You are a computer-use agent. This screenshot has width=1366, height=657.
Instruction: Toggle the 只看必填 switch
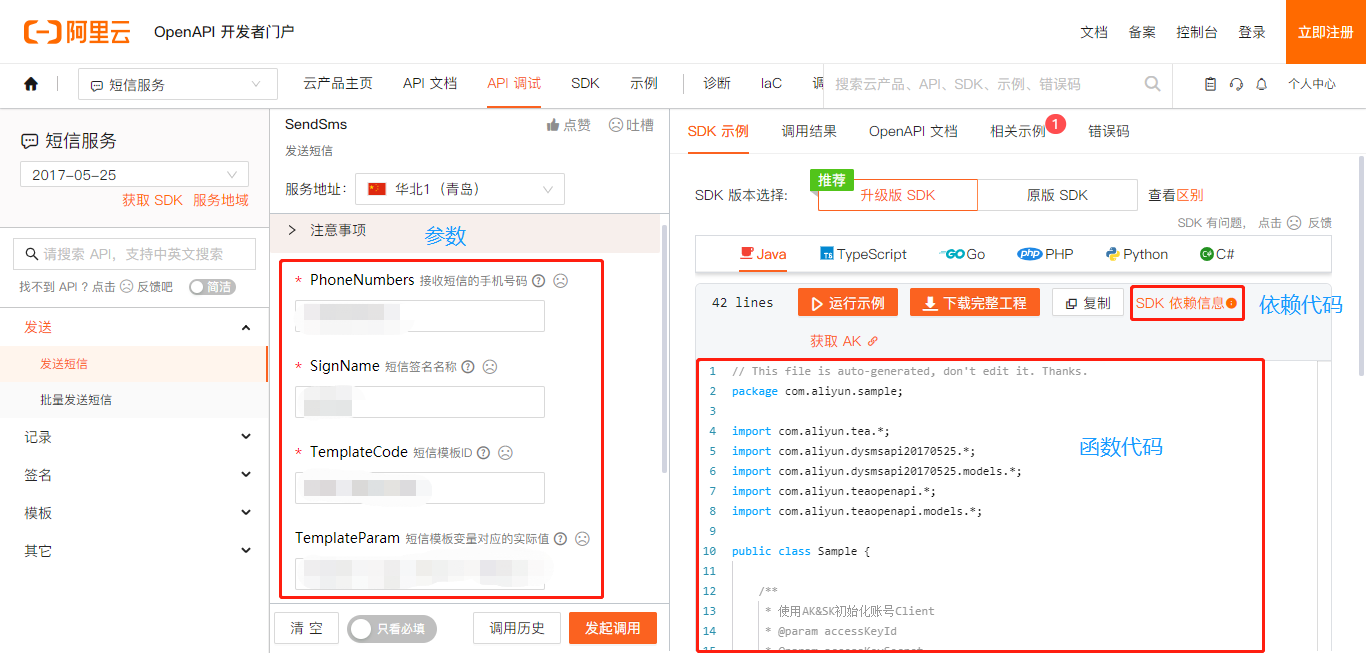click(x=392, y=629)
